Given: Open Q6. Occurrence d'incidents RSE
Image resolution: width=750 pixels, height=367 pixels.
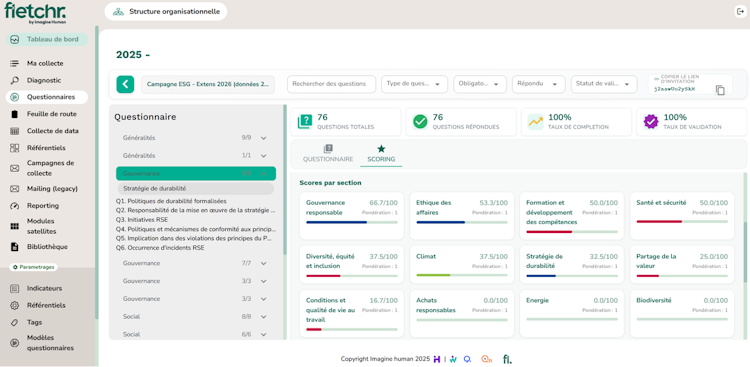Looking at the screenshot, I should click(x=160, y=248).
